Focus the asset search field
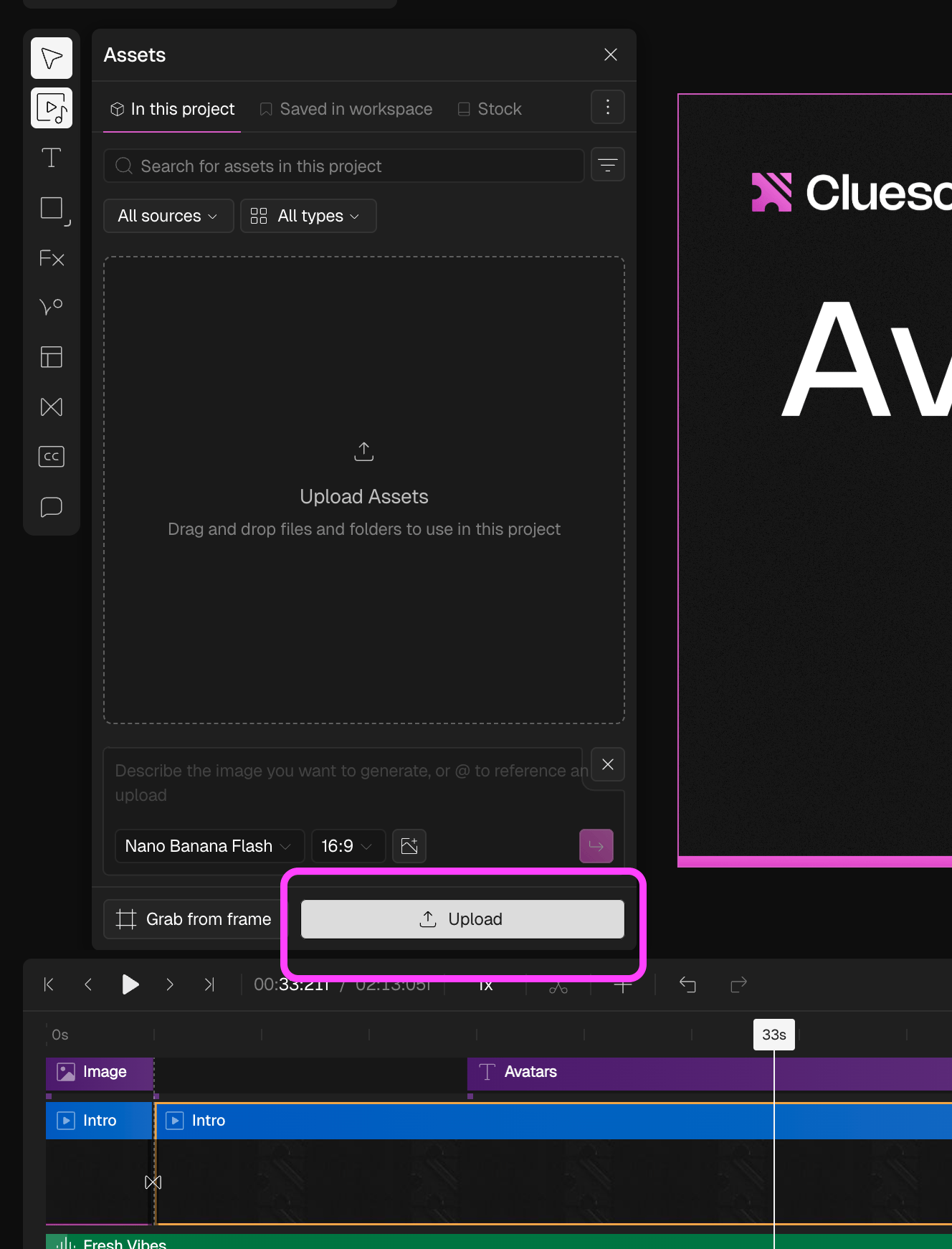The image size is (952, 1249). [x=344, y=166]
